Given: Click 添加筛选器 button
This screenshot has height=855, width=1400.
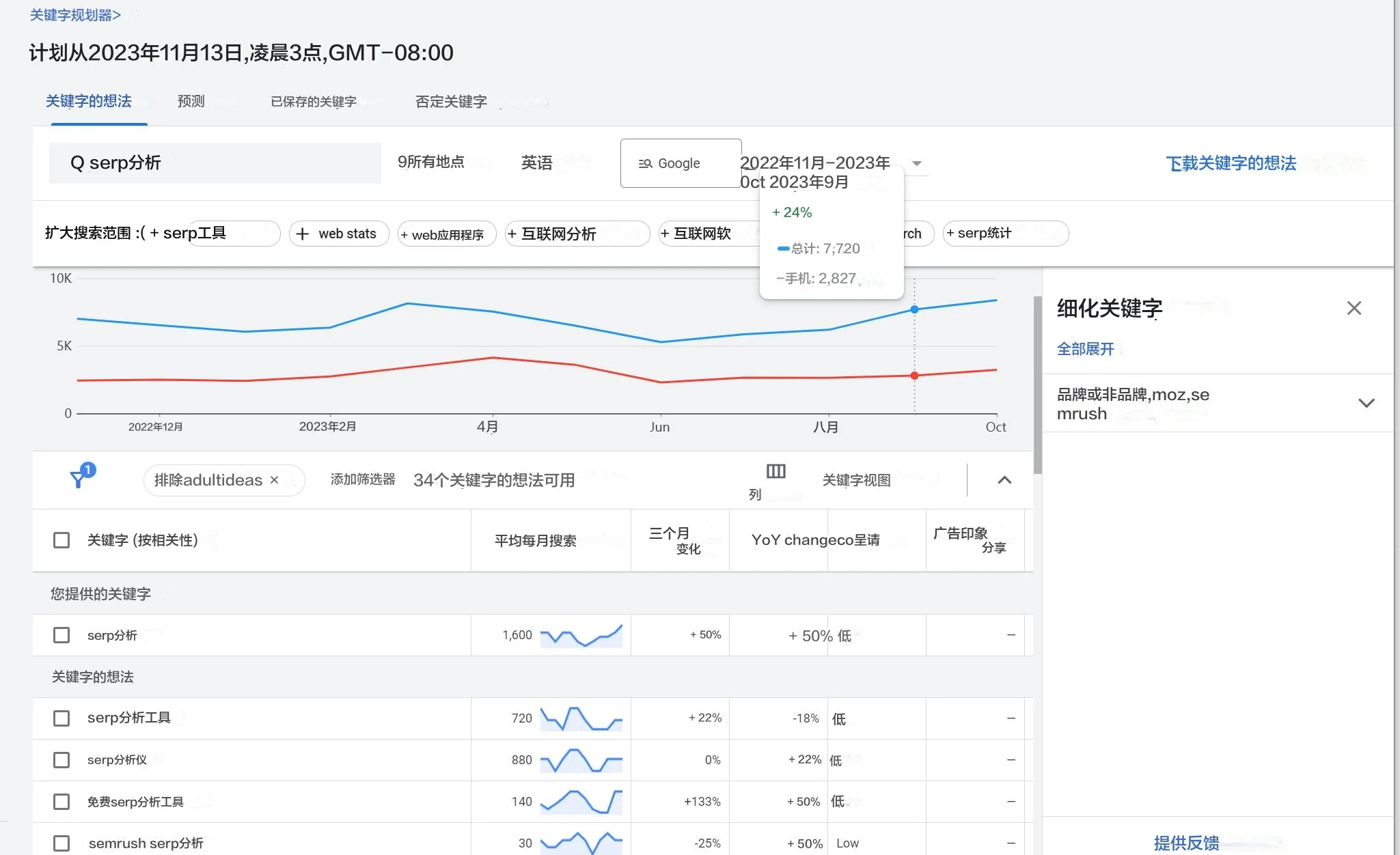Looking at the screenshot, I should [363, 479].
